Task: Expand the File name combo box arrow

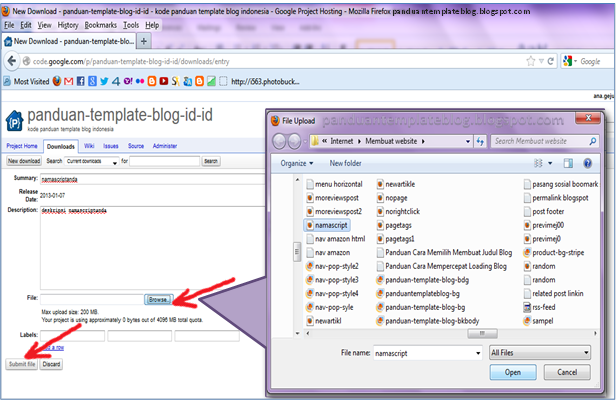Action: pyautogui.click(x=478, y=353)
